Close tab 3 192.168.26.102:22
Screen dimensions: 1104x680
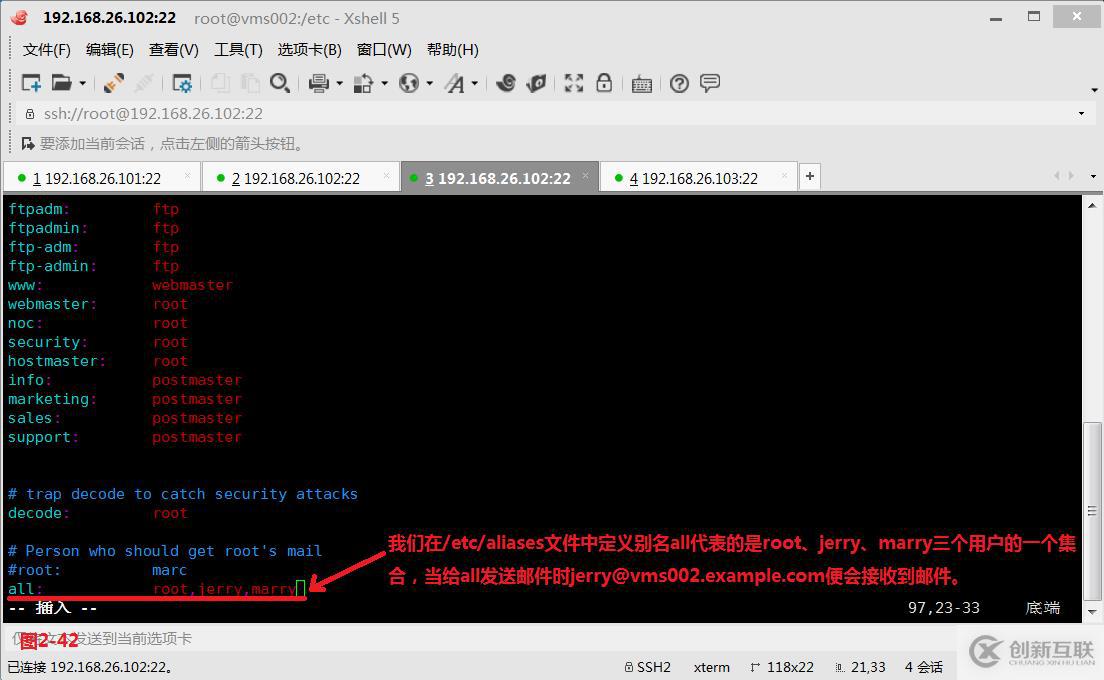585,176
